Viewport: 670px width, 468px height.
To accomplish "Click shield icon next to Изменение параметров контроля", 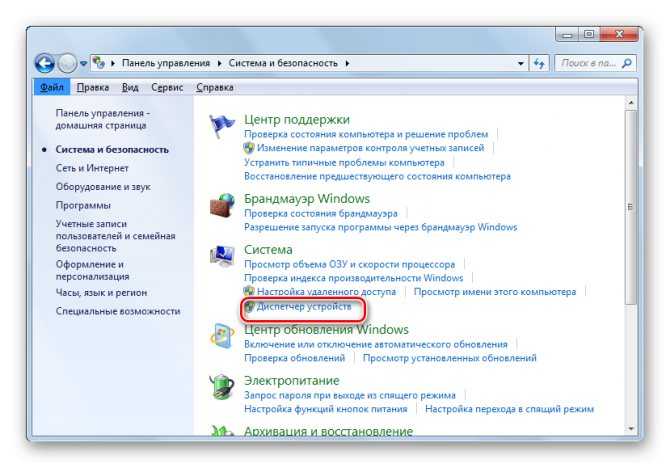I will click(x=249, y=148).
